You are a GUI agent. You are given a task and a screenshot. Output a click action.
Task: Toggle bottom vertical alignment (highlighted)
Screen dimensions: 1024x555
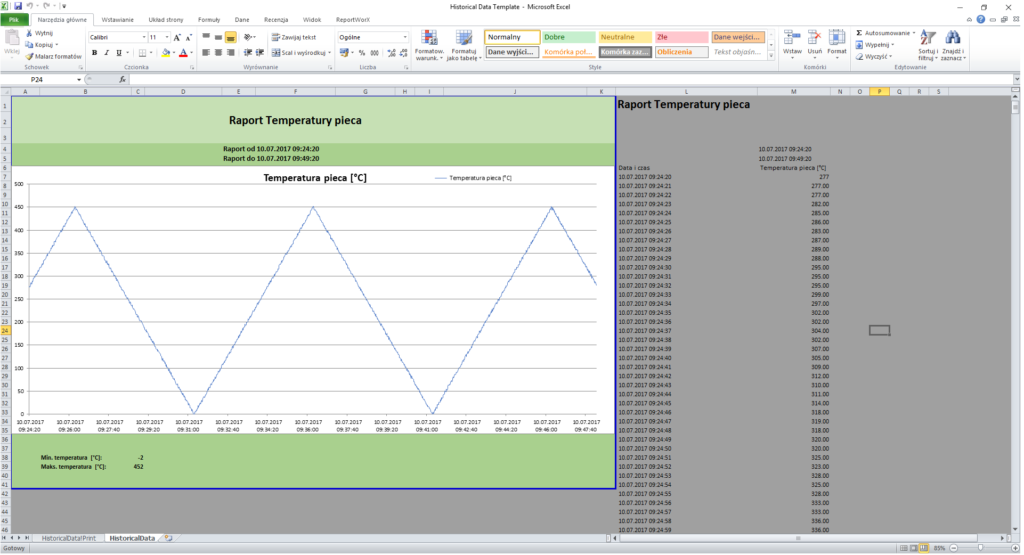pos(231,37)
